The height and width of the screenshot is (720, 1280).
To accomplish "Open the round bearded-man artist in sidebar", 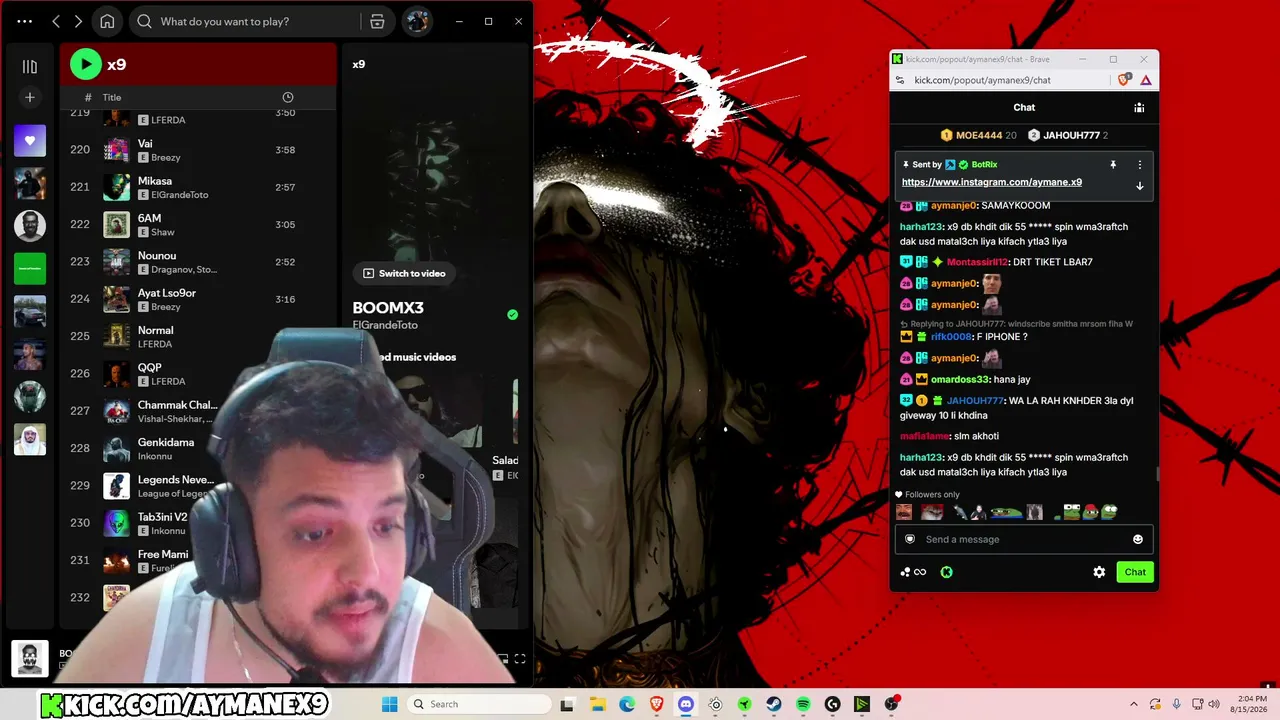I will coord(30,226).
